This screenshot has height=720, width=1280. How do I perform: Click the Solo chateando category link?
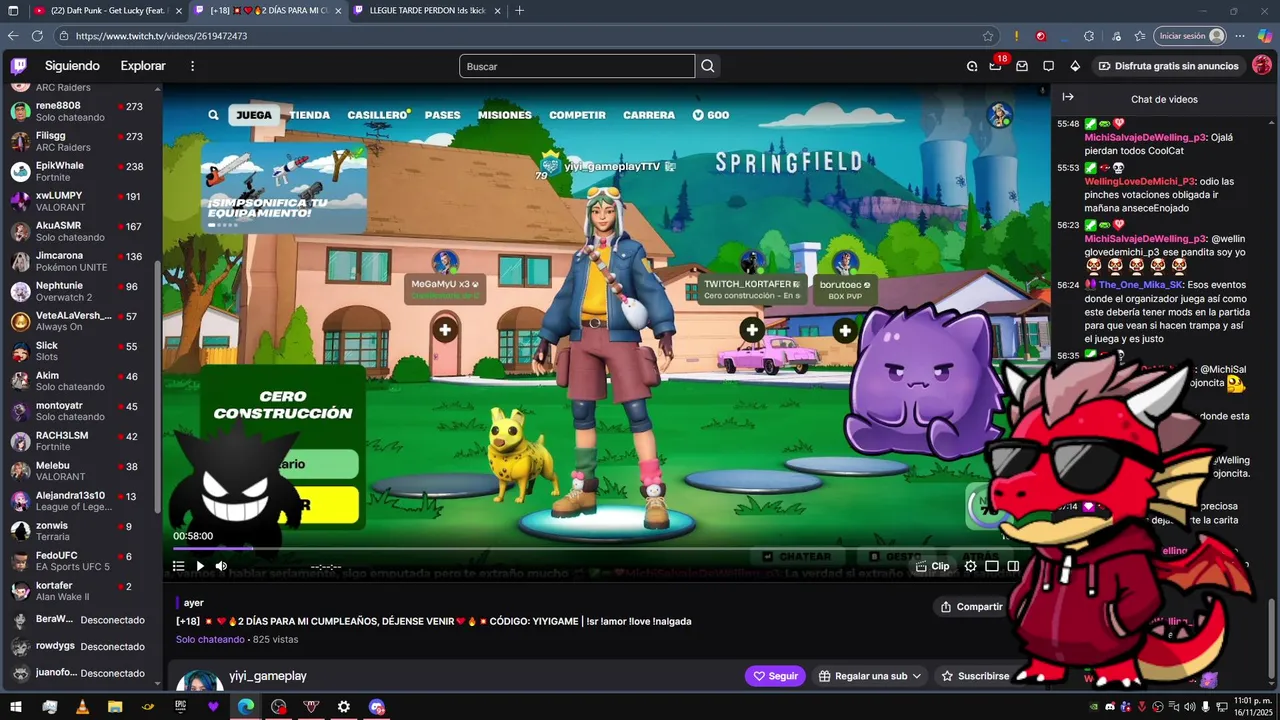tap(210, 639)
